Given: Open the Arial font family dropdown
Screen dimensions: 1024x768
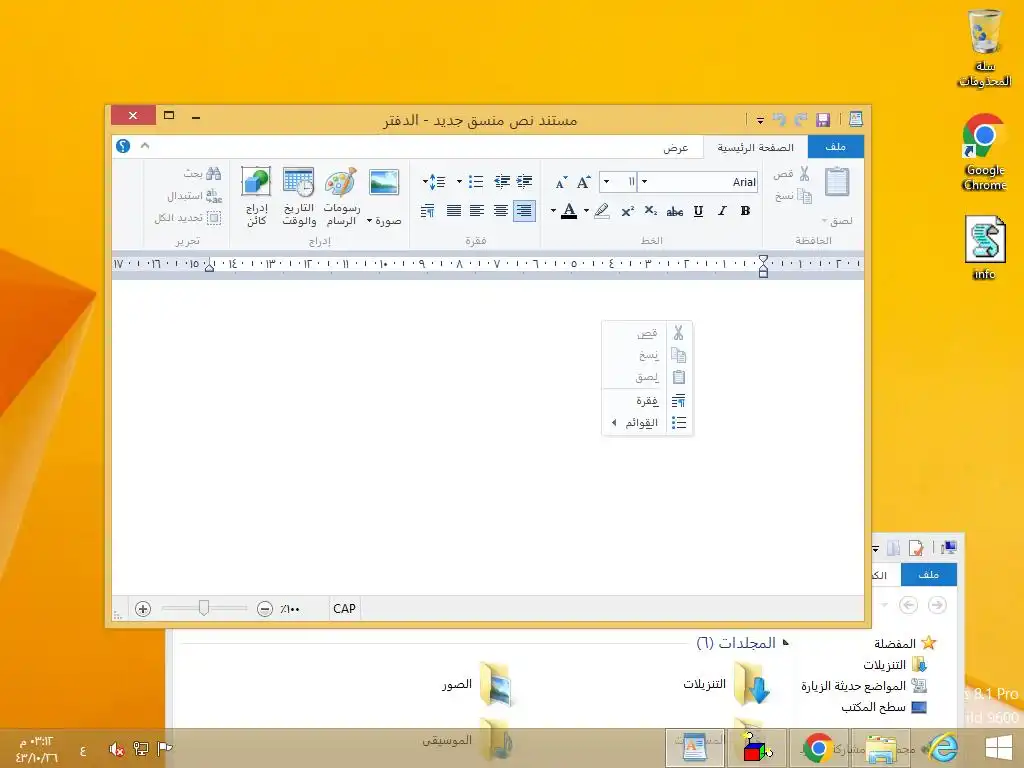Looking at the screenshot, I should (x=644, y=182).
